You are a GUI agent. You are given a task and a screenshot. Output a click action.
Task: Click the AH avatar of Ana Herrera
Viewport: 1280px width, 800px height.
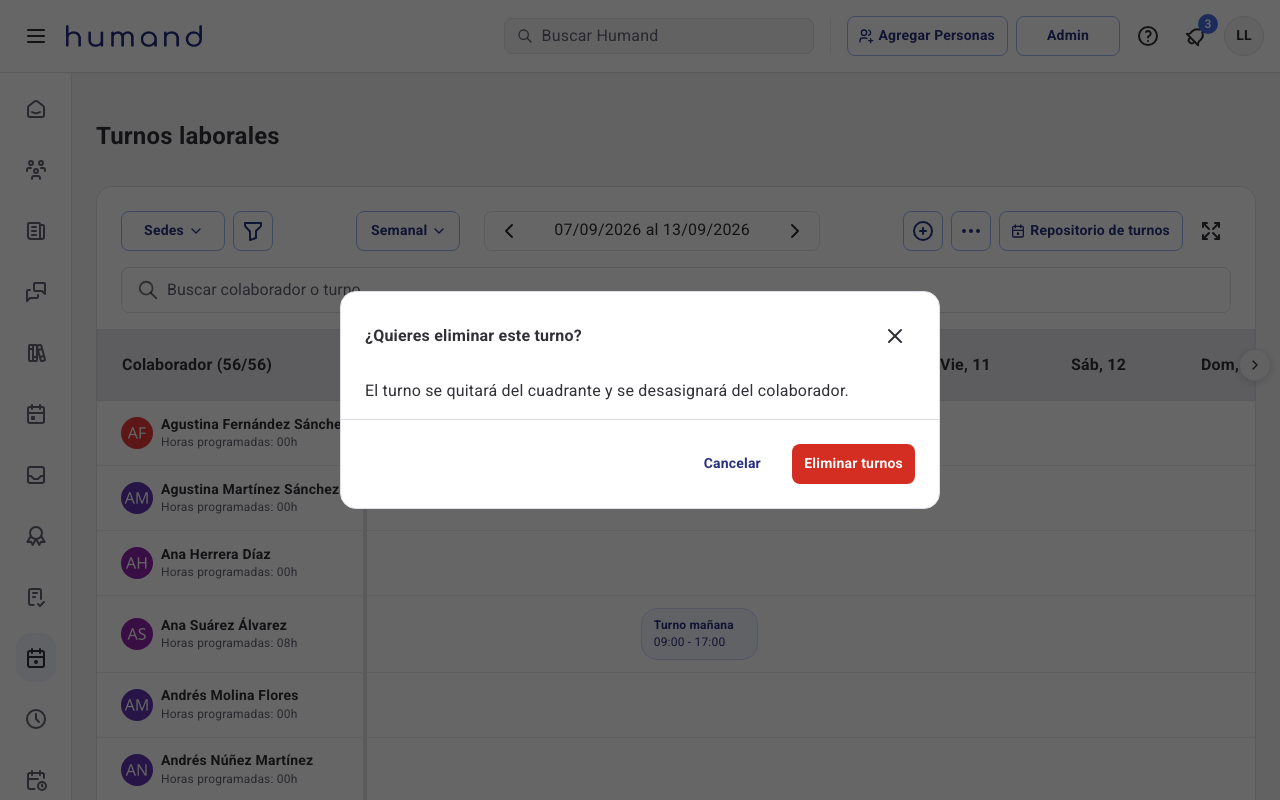coord(137,563)
